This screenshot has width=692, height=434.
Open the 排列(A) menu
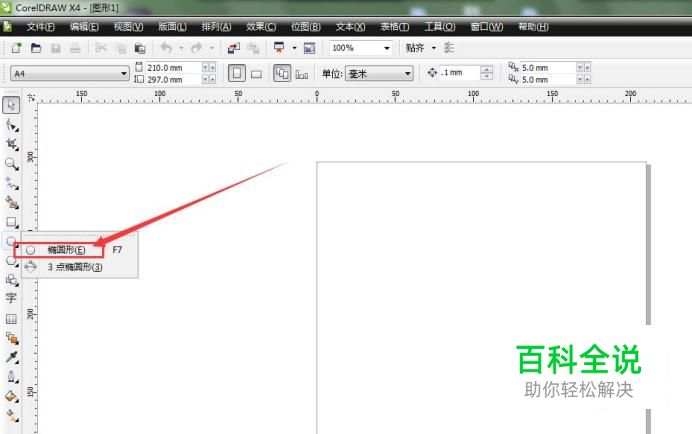pos(216,27)
